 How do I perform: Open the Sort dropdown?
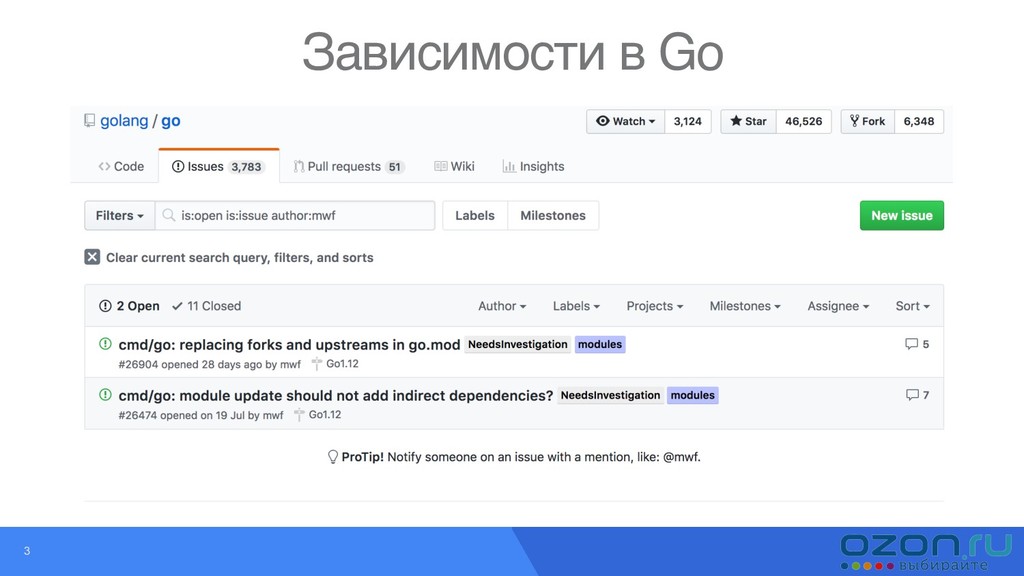click(x=912, y=306)
